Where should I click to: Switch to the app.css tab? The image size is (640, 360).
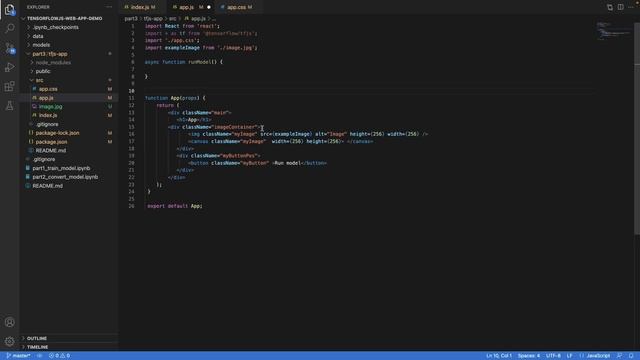237,7
